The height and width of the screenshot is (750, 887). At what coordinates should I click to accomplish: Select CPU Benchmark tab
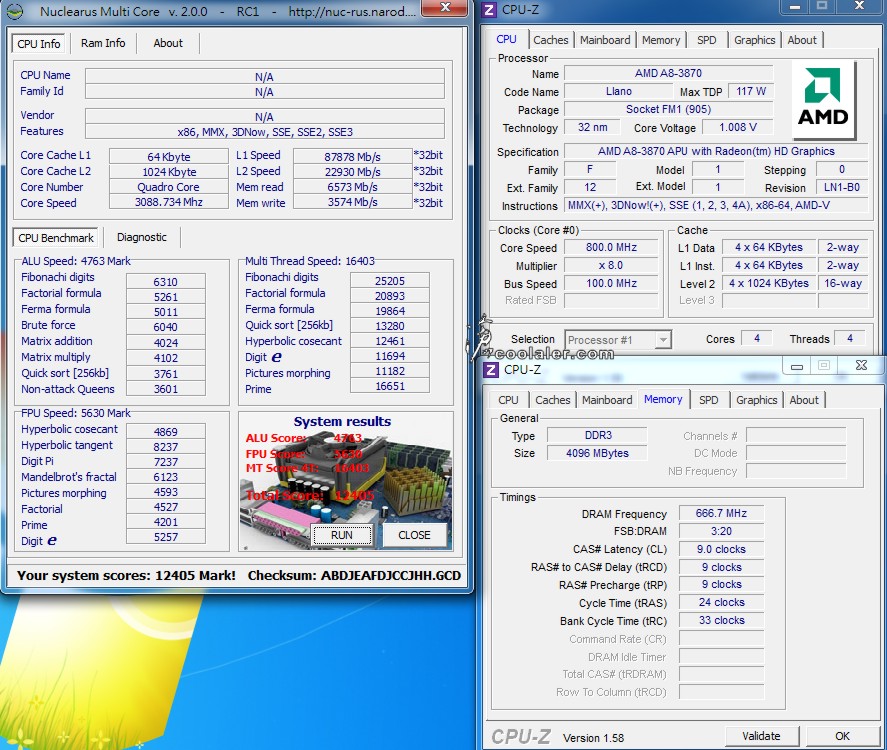point(55,238)
